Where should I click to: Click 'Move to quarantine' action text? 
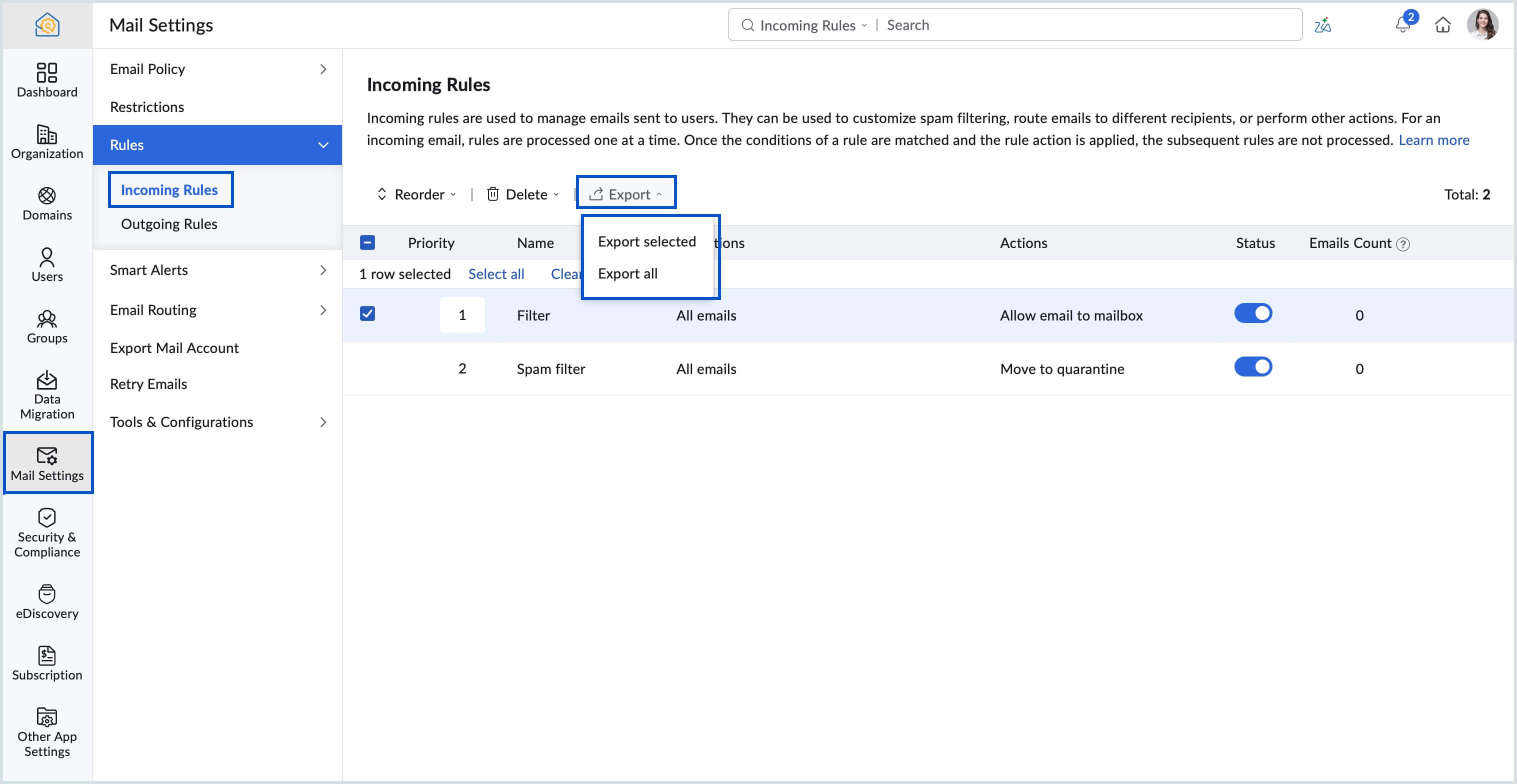(x=1062, y=368)
